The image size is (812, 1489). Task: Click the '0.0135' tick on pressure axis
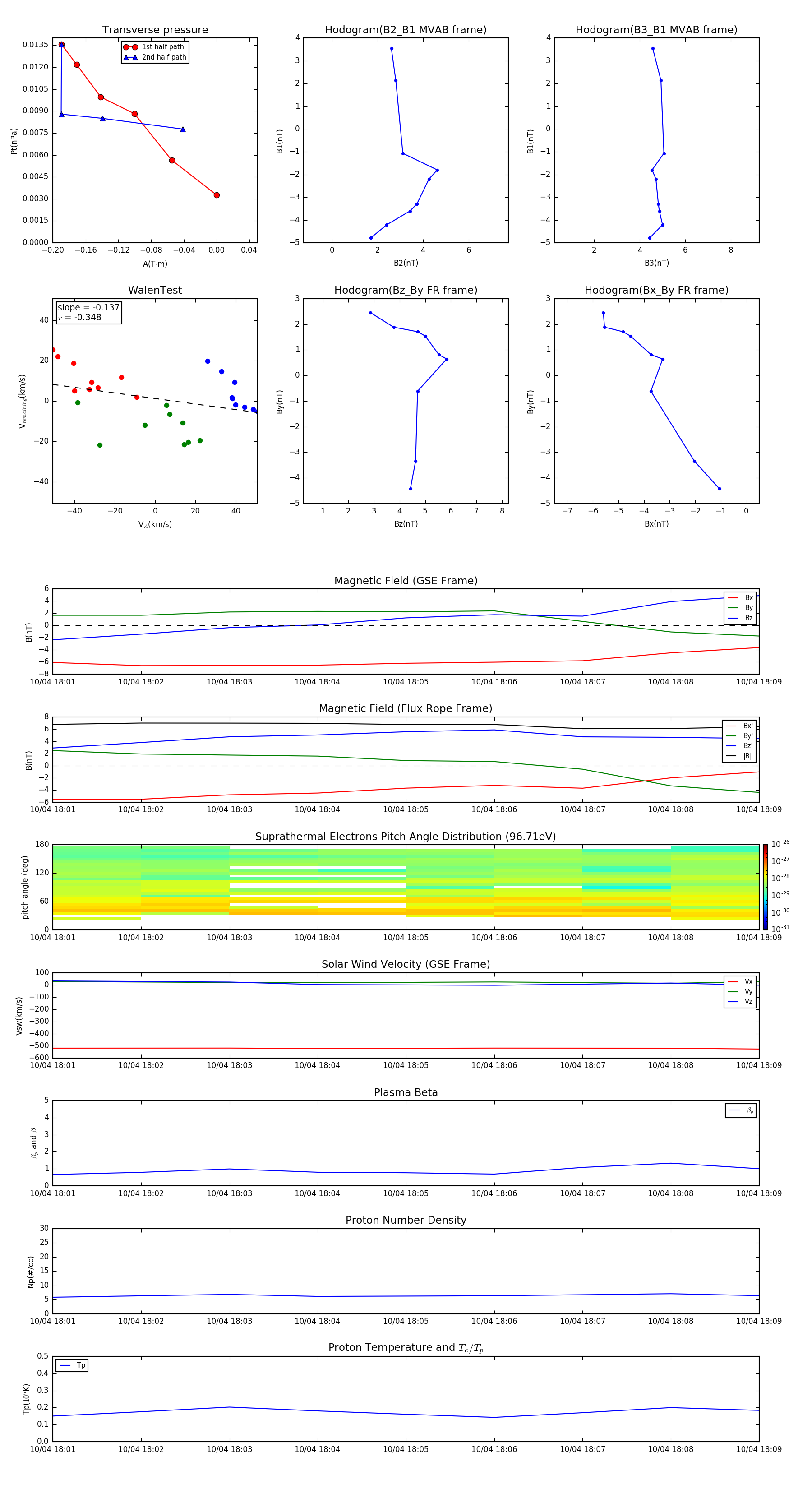click(36, 45)
